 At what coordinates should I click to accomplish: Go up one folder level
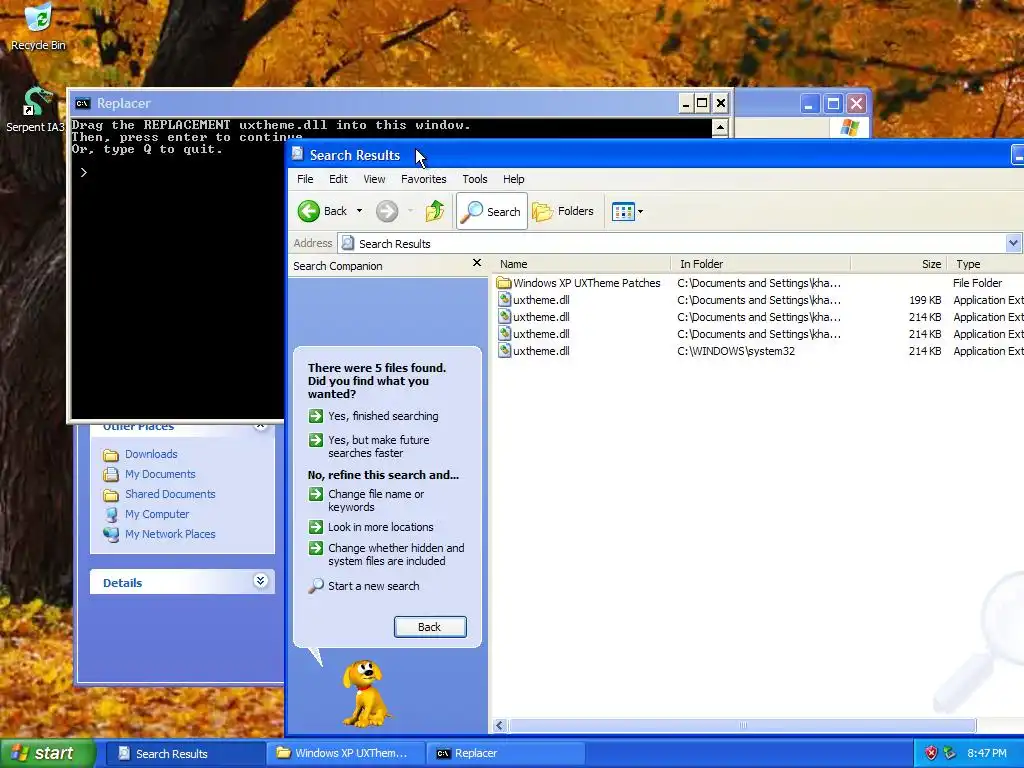pyautogui.click(x=435, y=211)
